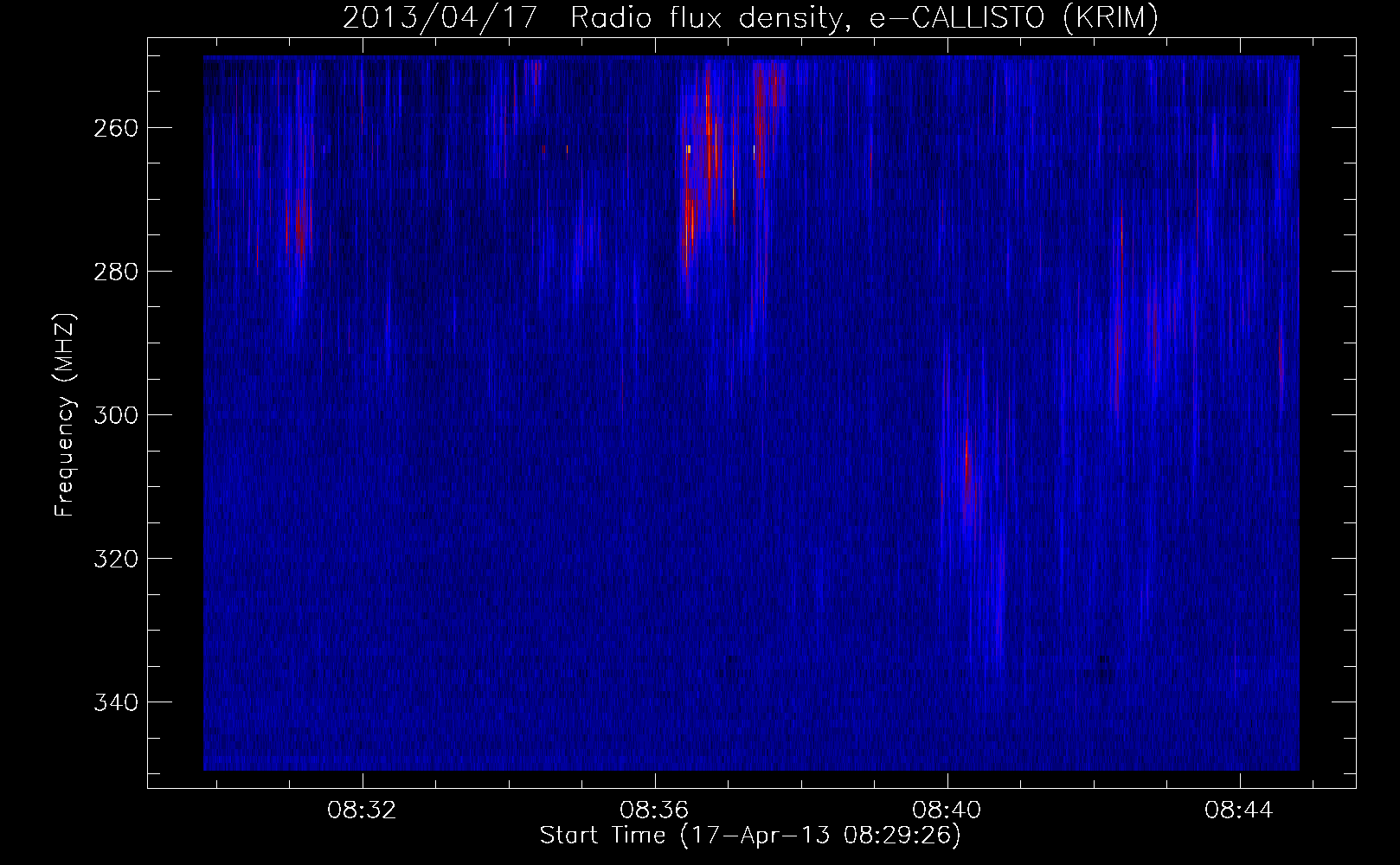
Task: Select the Frequency (MHZ) axis label
Action: click(x=65, y=414)
